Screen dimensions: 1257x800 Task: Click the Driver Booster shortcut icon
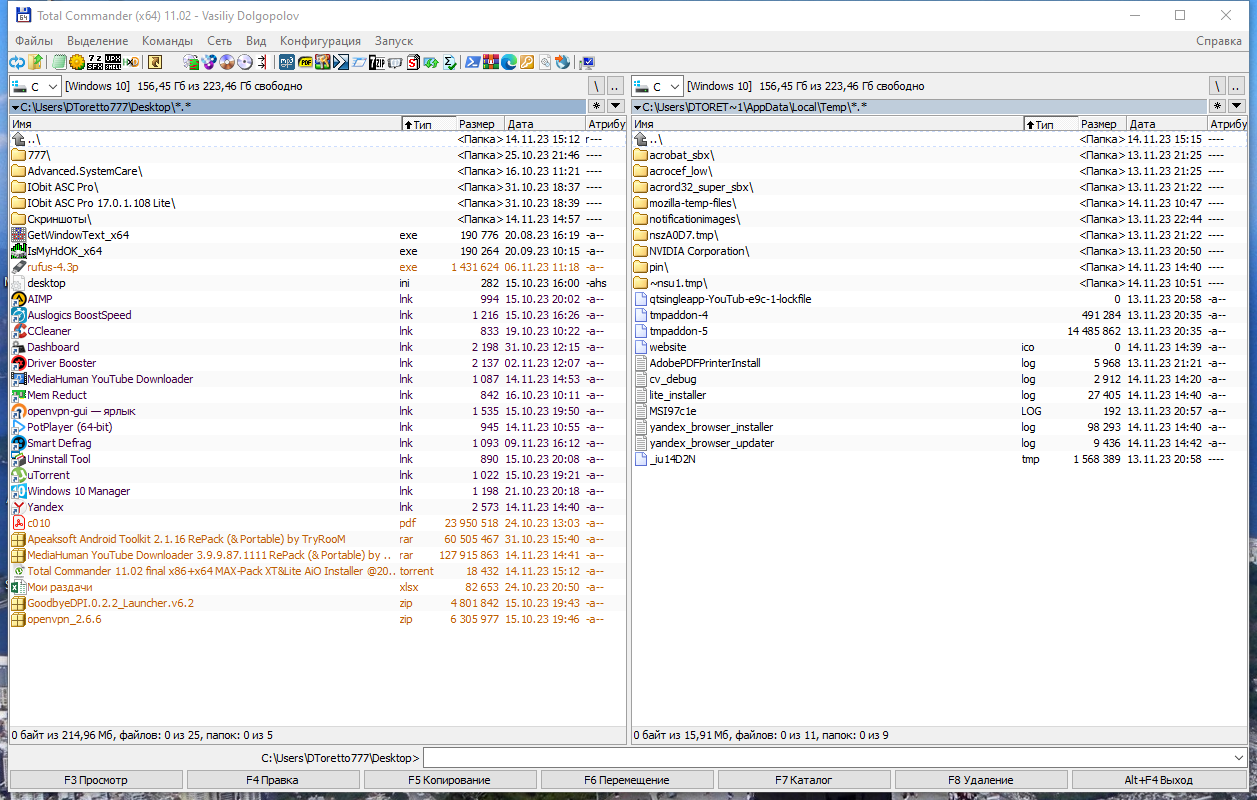point(18,363)
